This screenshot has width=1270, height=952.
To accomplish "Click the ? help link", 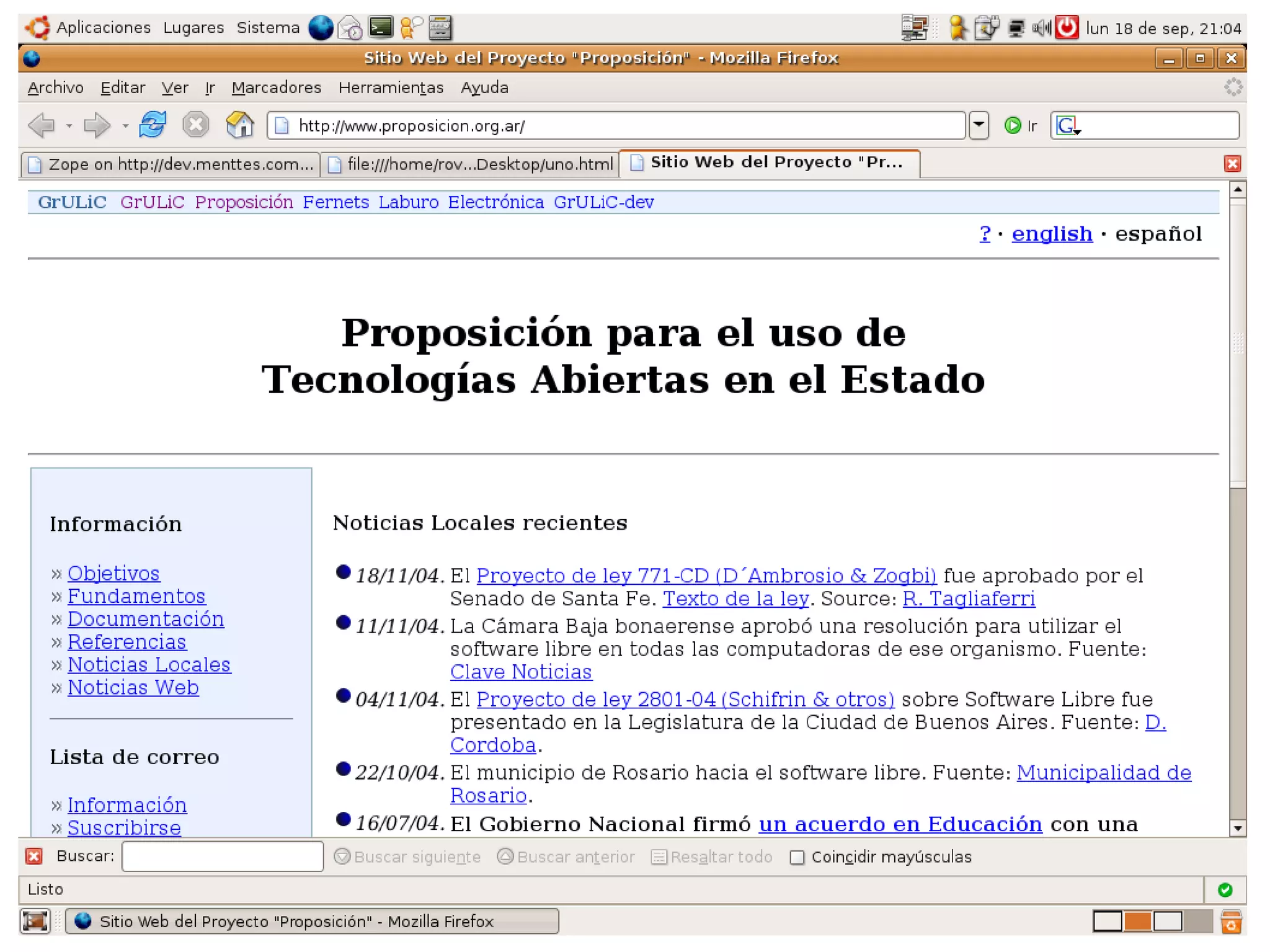I will 985,234.
